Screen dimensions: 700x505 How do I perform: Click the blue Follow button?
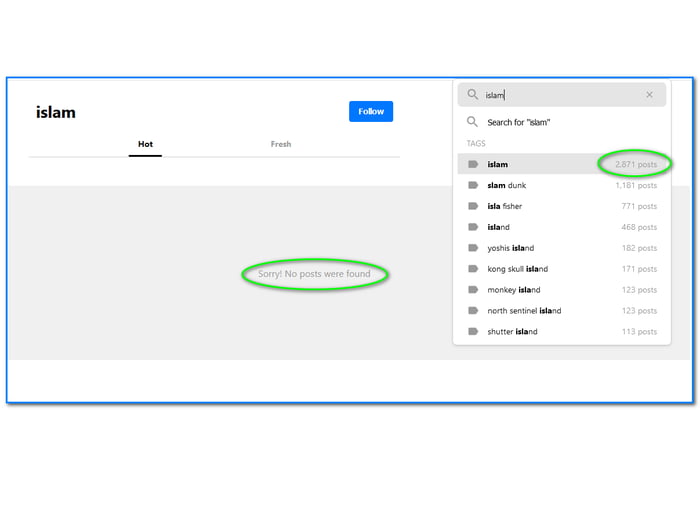coord(371,111)
